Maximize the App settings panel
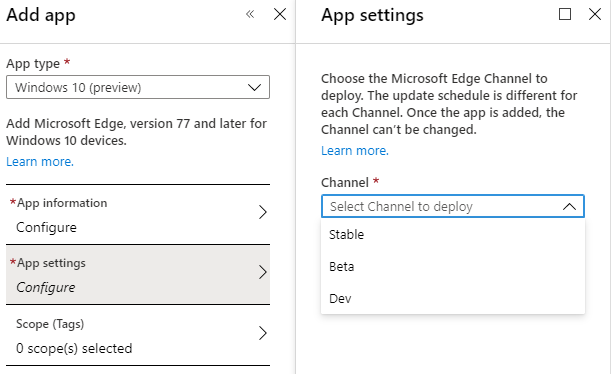Screen dimensions: 611x374 pos(565,14)
